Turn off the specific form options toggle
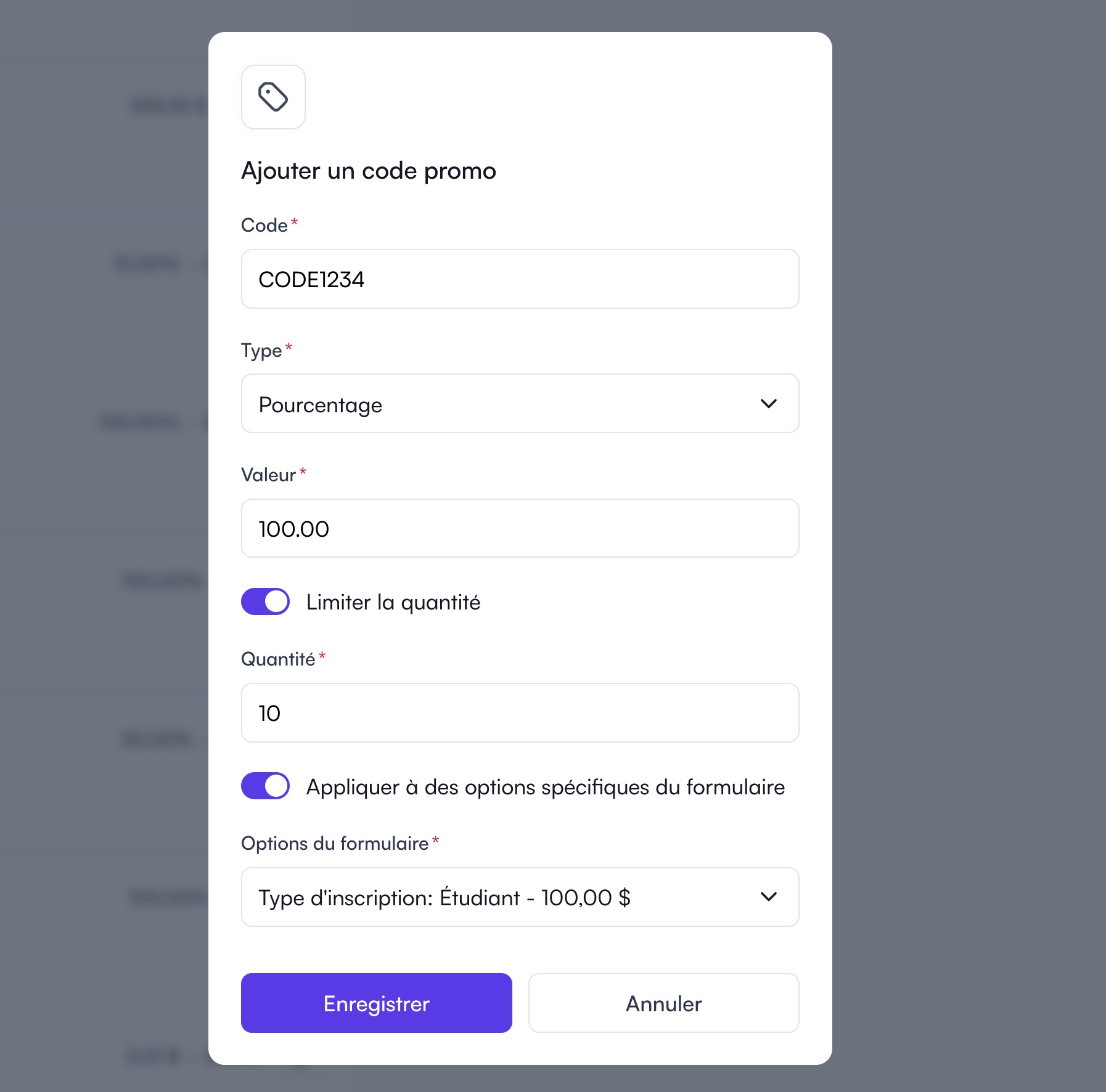 [266, 786]
